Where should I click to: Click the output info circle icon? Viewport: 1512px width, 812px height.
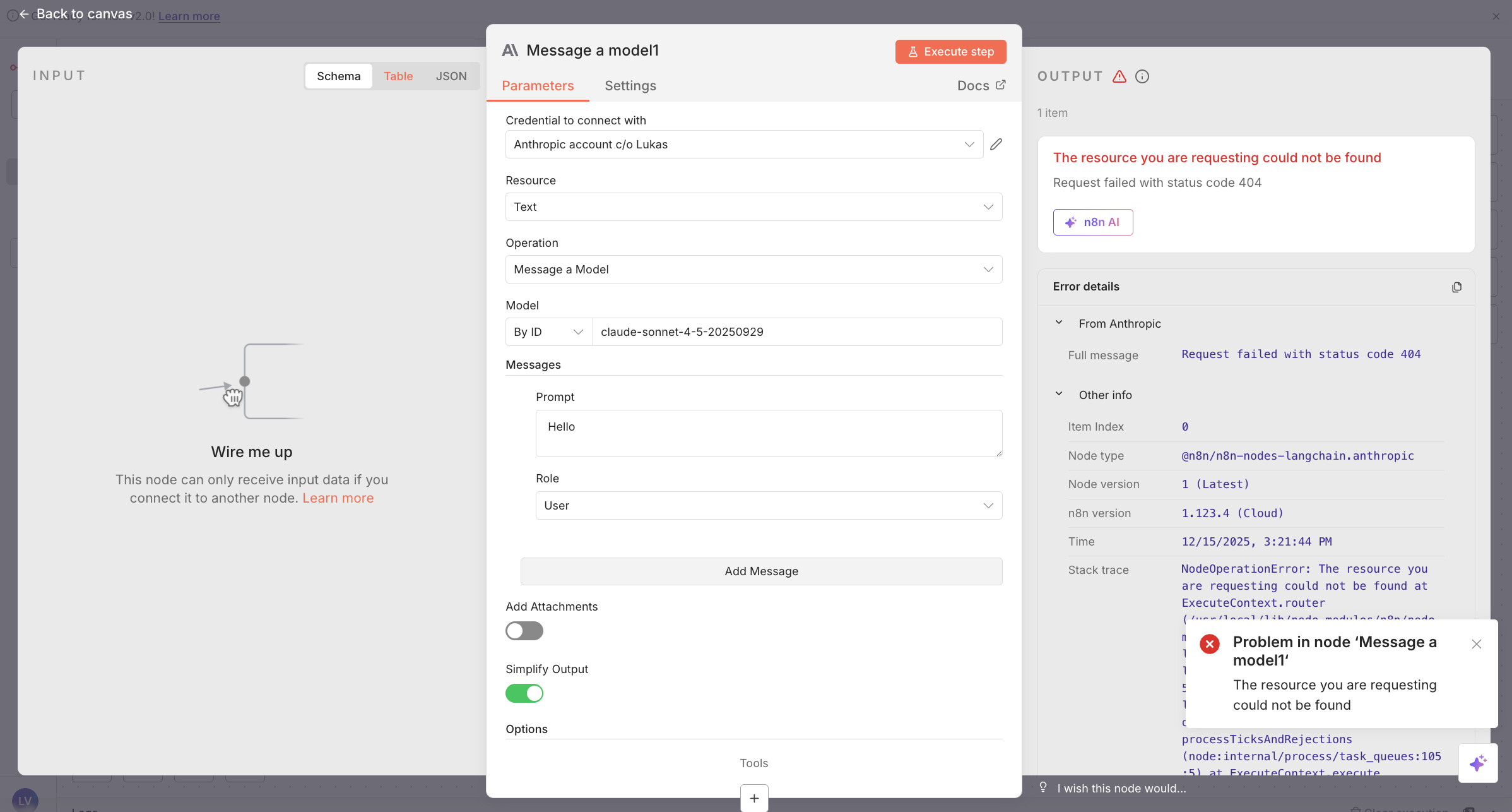(1142, 76)
